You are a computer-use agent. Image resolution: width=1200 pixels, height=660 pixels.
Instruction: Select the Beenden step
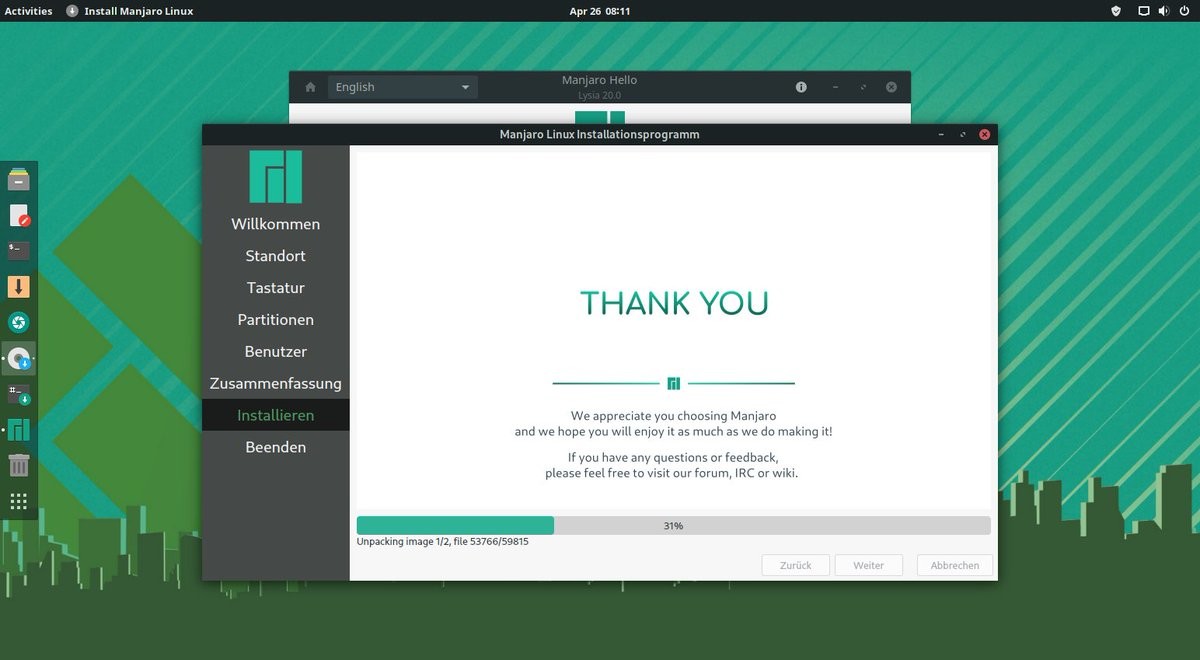pyautogui.click(x=276, y=447)
